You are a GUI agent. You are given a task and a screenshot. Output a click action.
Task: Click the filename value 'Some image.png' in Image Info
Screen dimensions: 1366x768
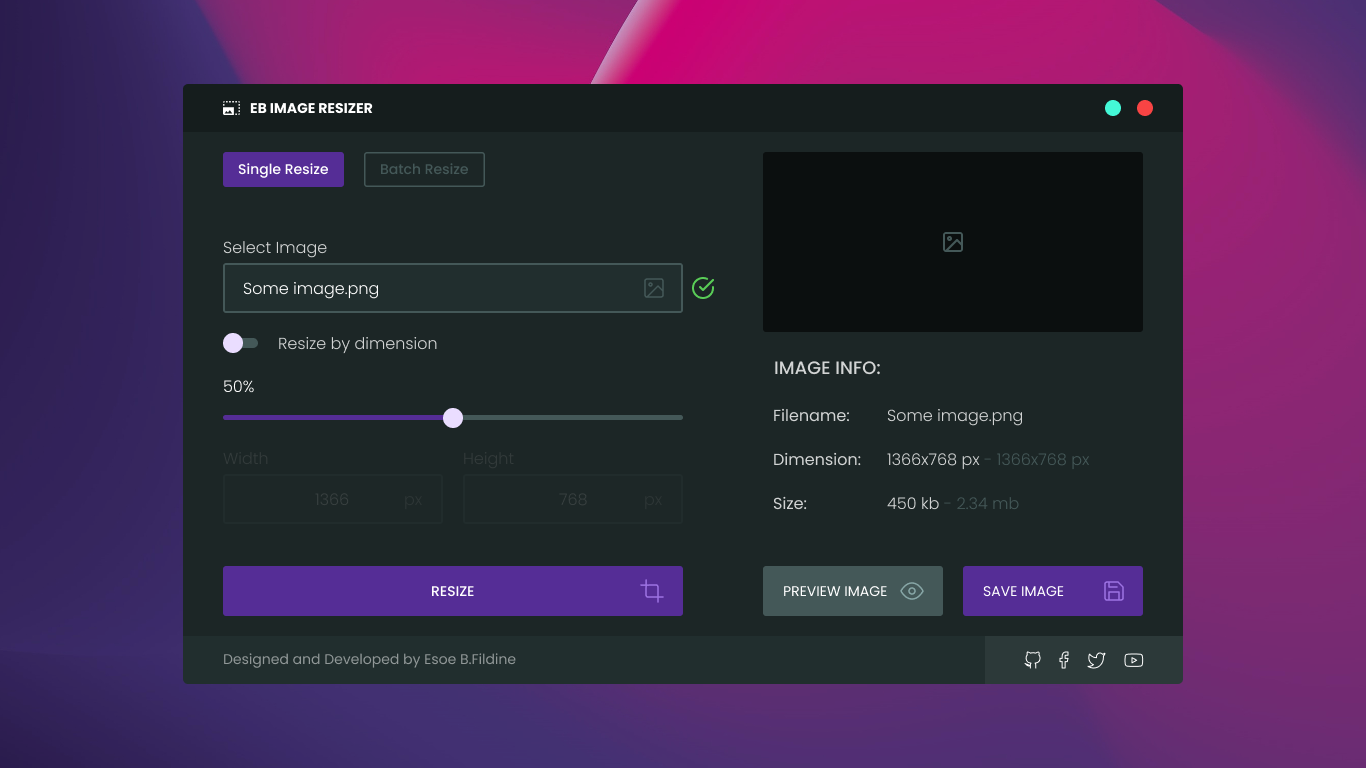click(955, 415)
